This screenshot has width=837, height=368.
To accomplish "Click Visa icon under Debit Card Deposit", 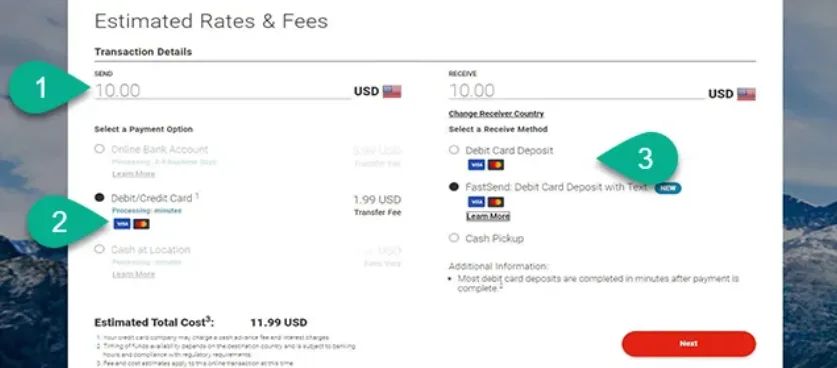I will coord(476,165).
